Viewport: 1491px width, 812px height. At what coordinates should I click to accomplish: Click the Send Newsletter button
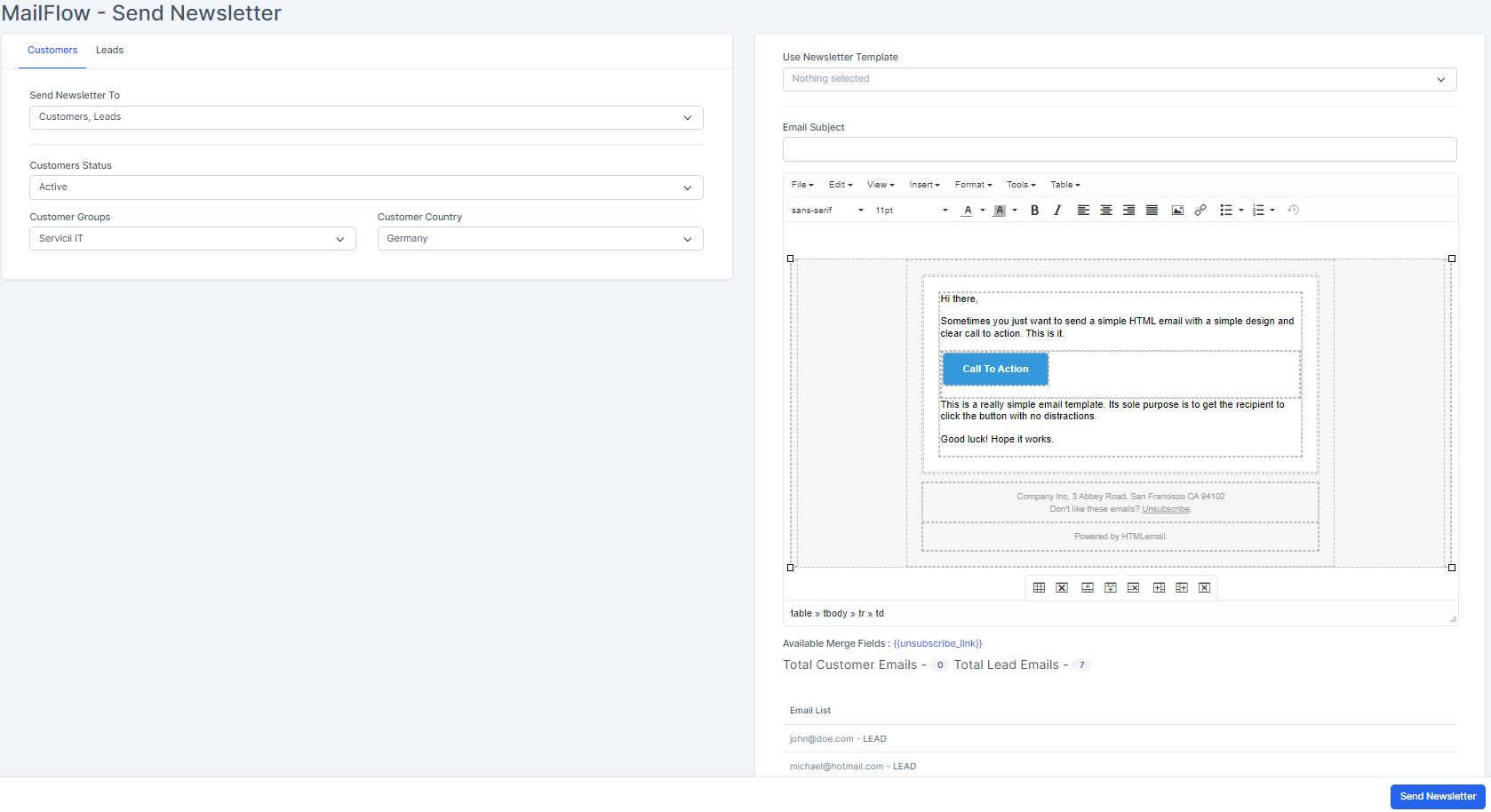(x=1437, y=796)
